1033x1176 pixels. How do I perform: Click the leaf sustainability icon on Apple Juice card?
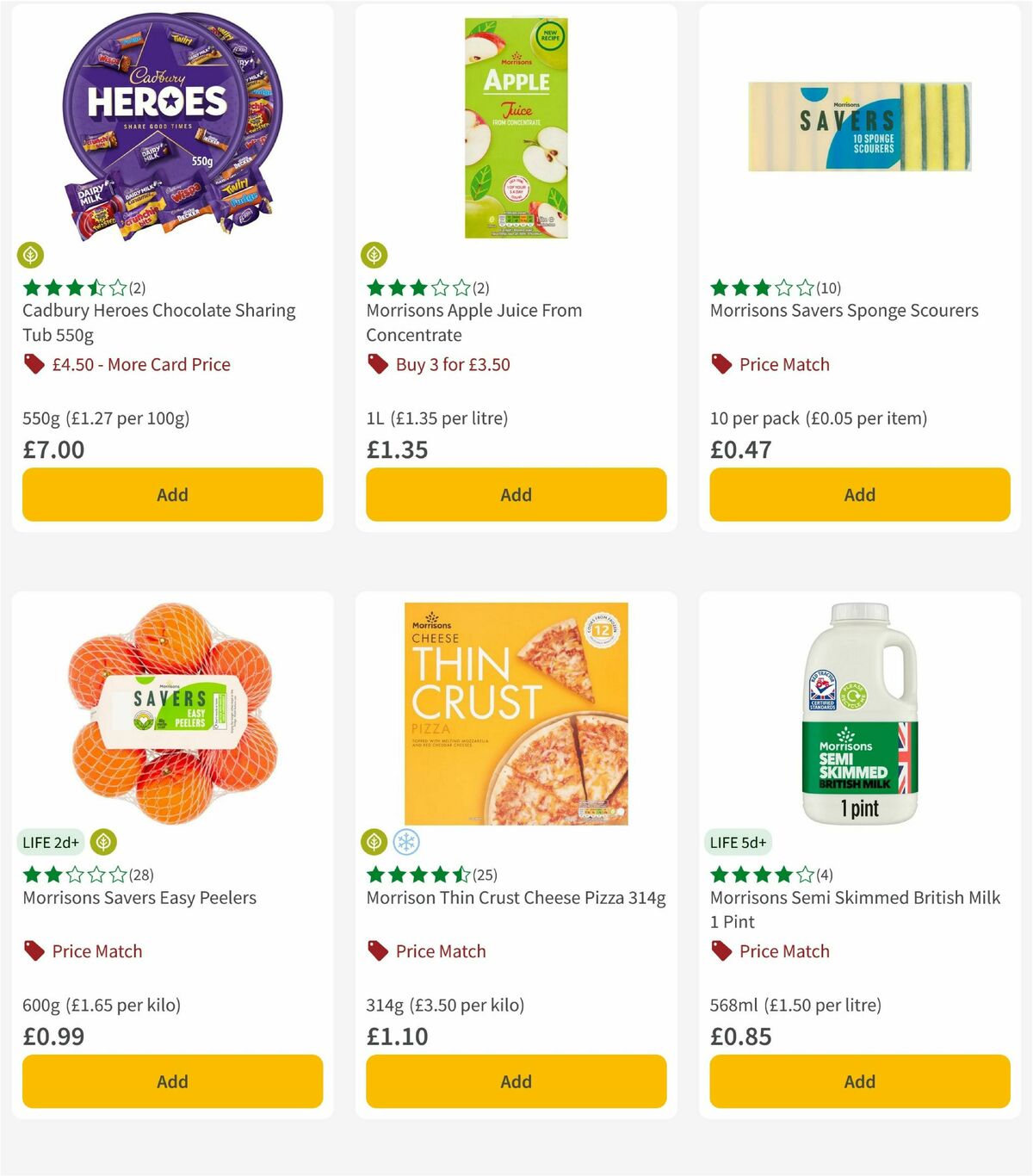(375, 256)
